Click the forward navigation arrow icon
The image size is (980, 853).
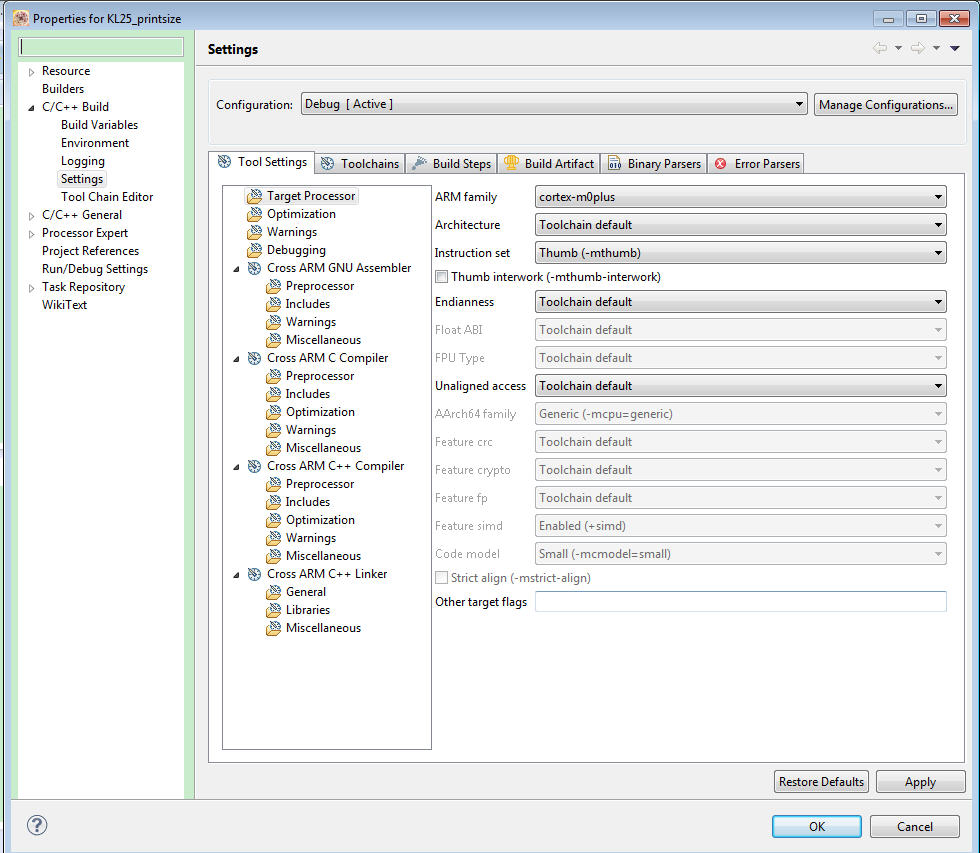[918, 47]
